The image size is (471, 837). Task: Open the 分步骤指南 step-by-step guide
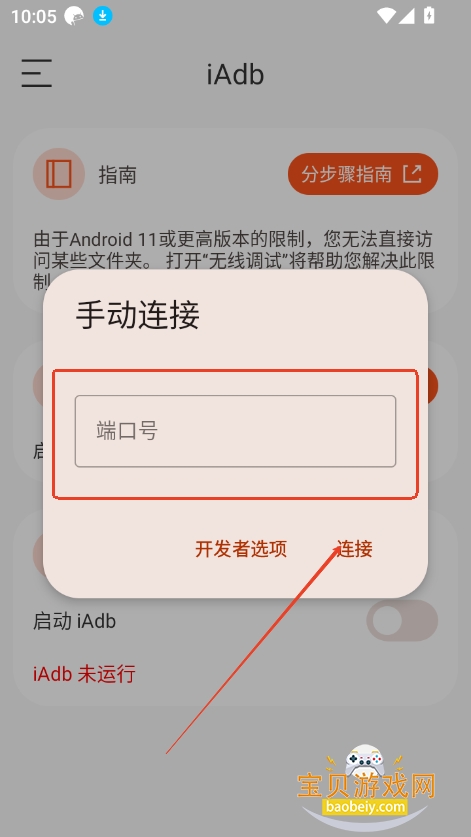coord(363,174)
